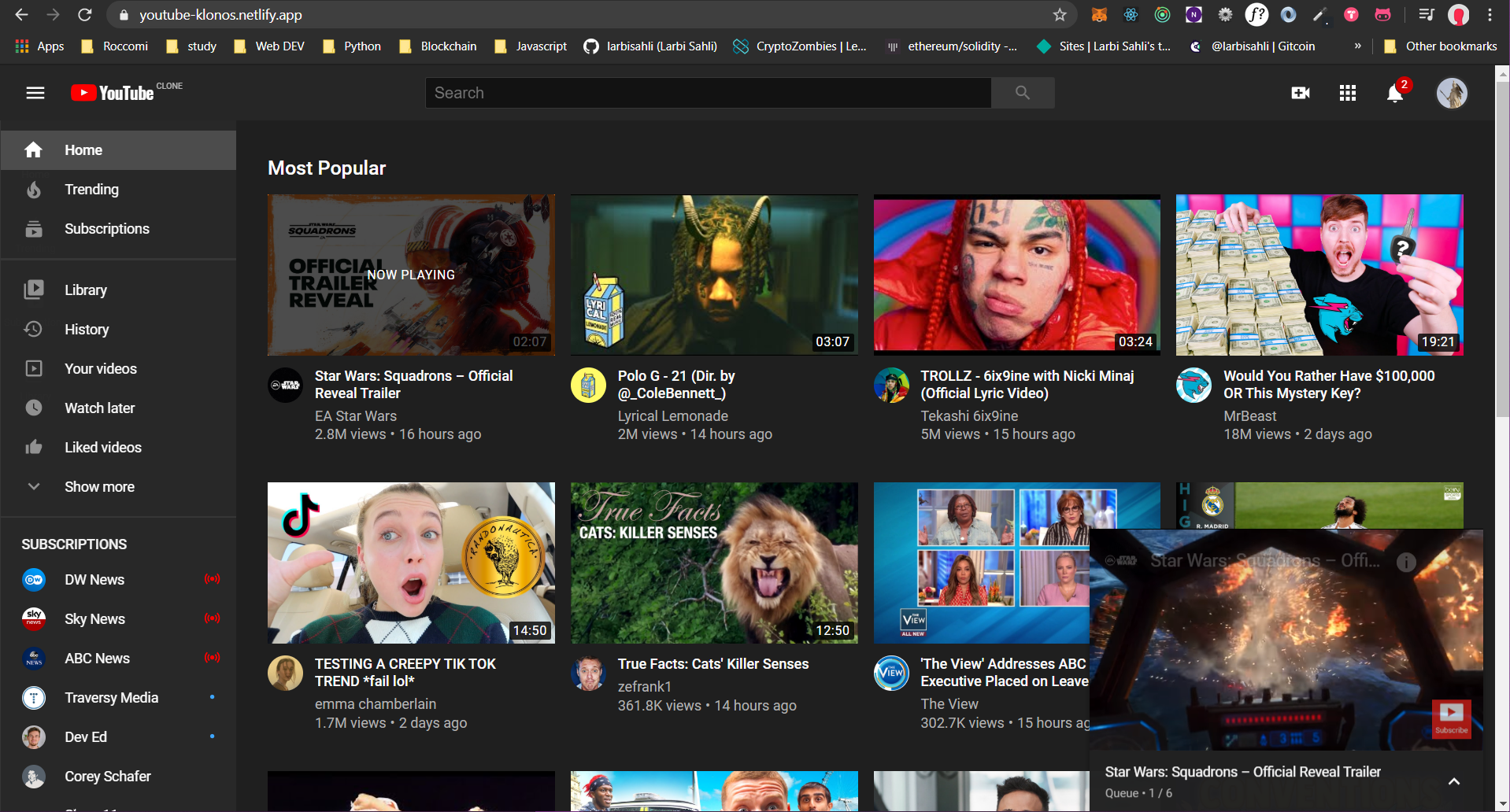Click the YouTube Clone logo
The height and width of the screenshot is (812, 1510).
tap(126, 92)
